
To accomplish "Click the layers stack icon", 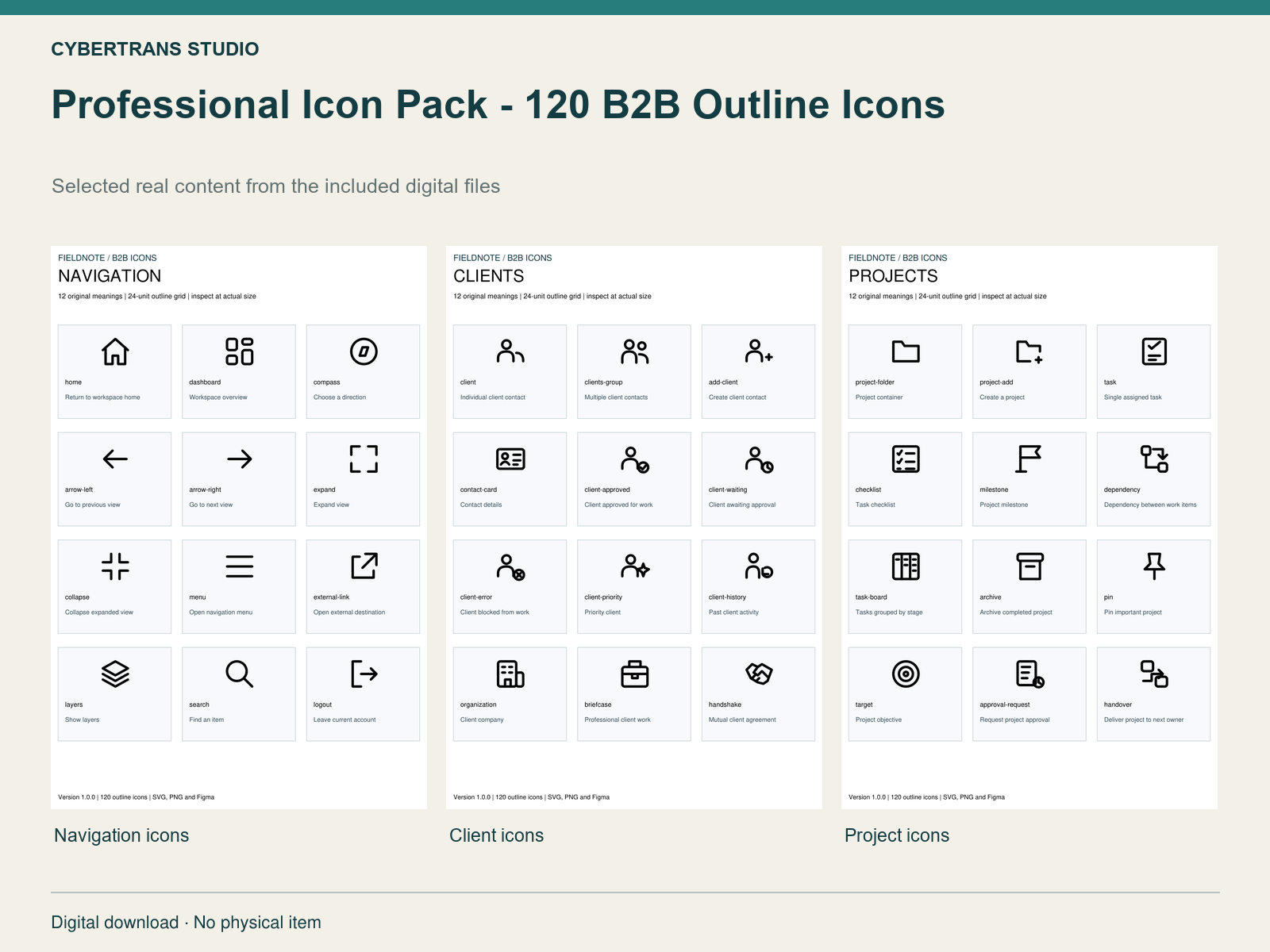I will 115,674.
